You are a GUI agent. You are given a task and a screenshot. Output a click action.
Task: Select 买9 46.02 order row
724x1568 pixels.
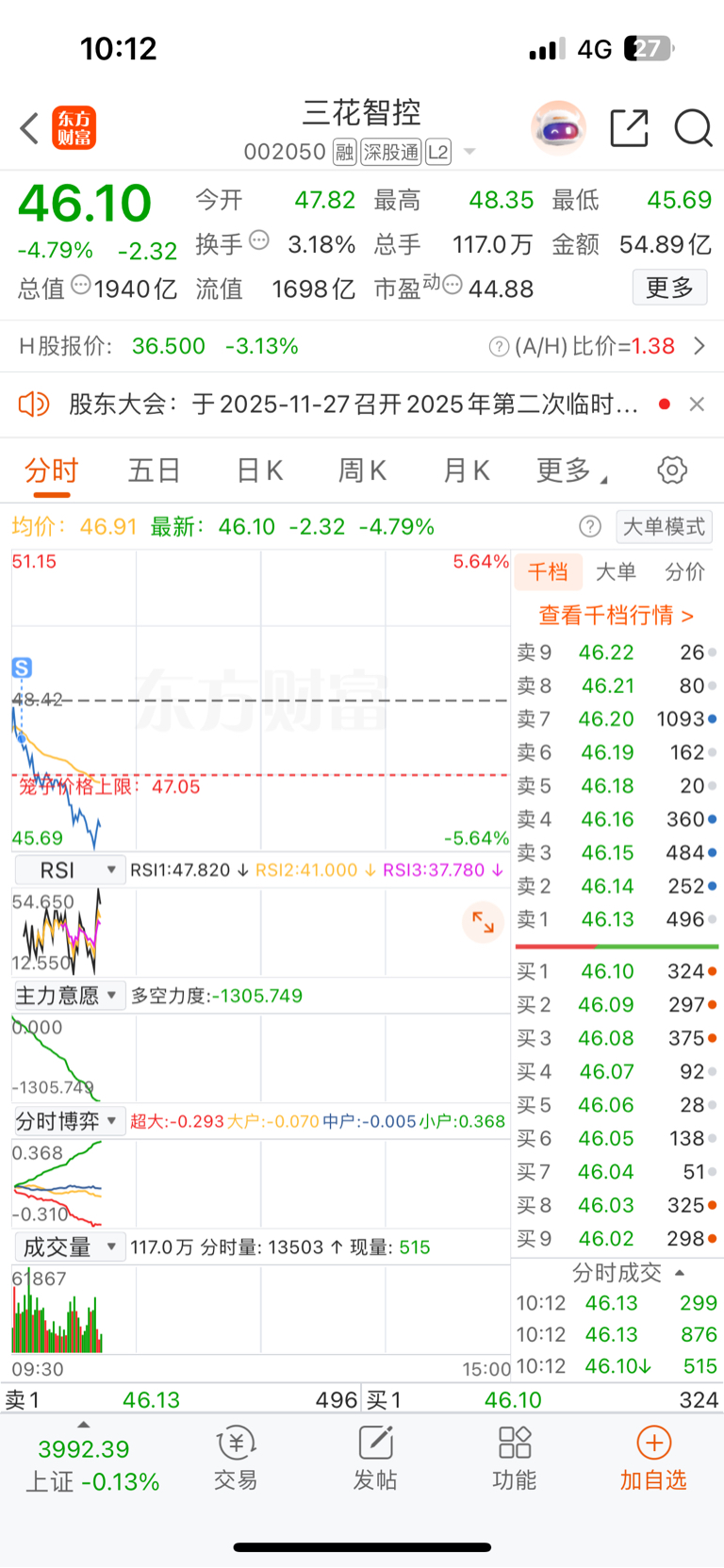point(617,1239)
